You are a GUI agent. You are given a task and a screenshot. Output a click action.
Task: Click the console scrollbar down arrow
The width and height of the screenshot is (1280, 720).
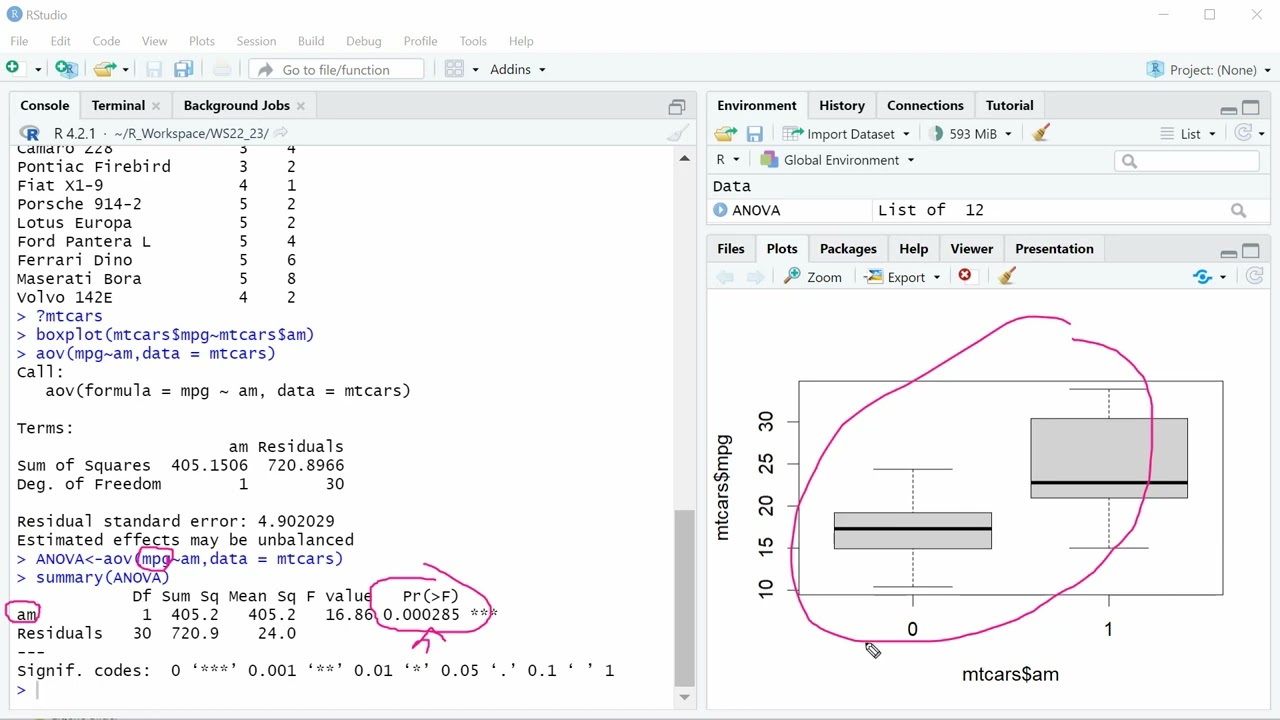684,697
